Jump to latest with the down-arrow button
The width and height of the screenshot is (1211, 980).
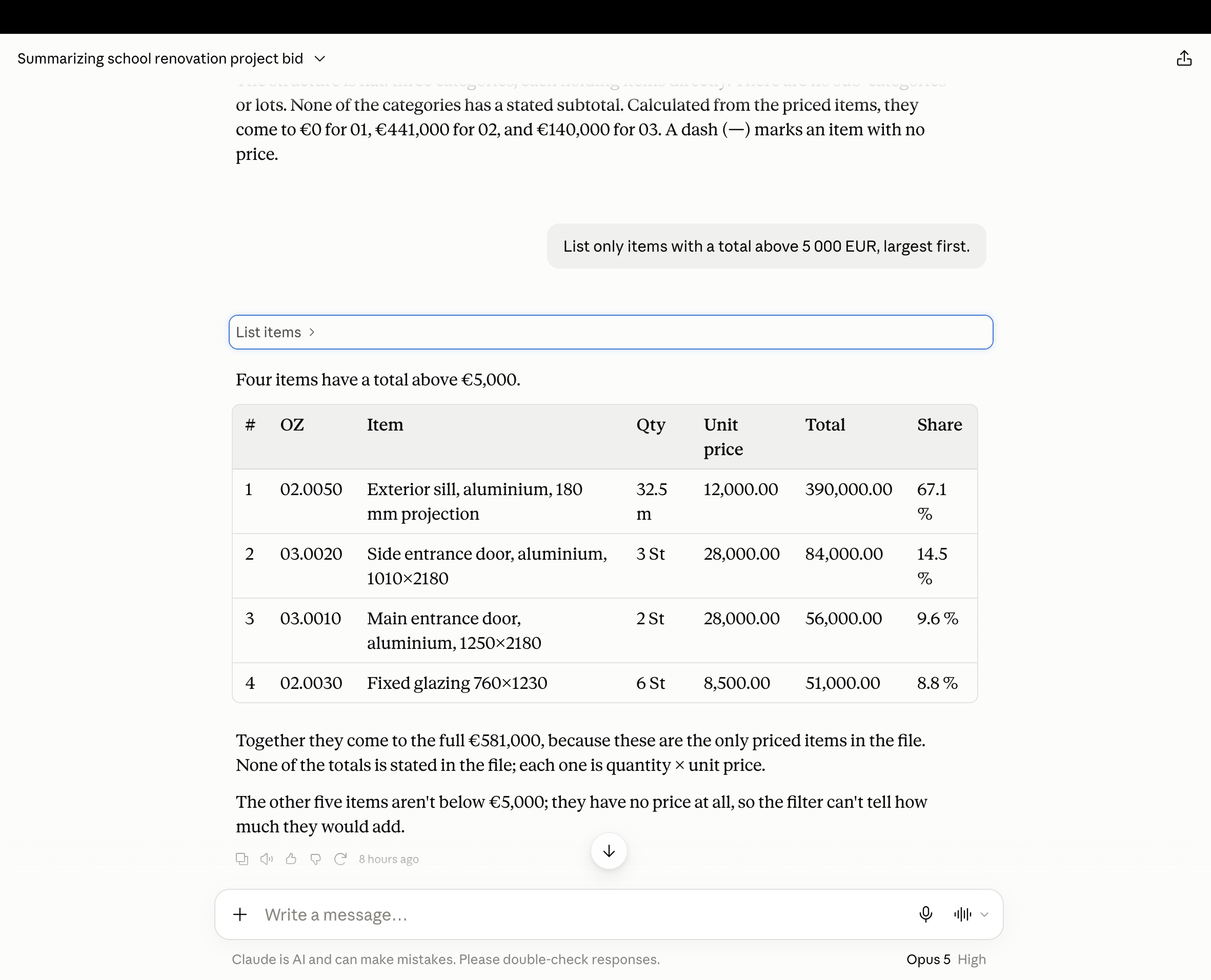tap(609, 851)
